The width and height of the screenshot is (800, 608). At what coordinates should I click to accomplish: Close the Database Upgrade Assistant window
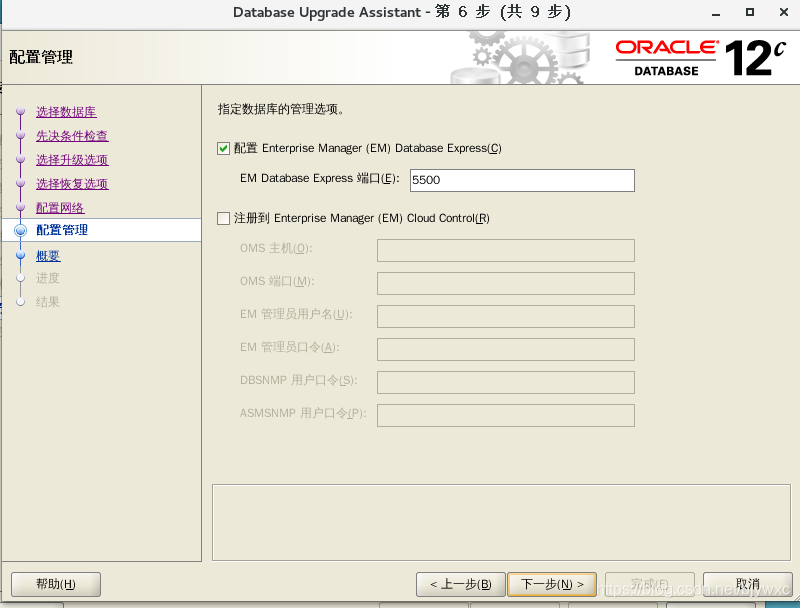click(784, 12)
